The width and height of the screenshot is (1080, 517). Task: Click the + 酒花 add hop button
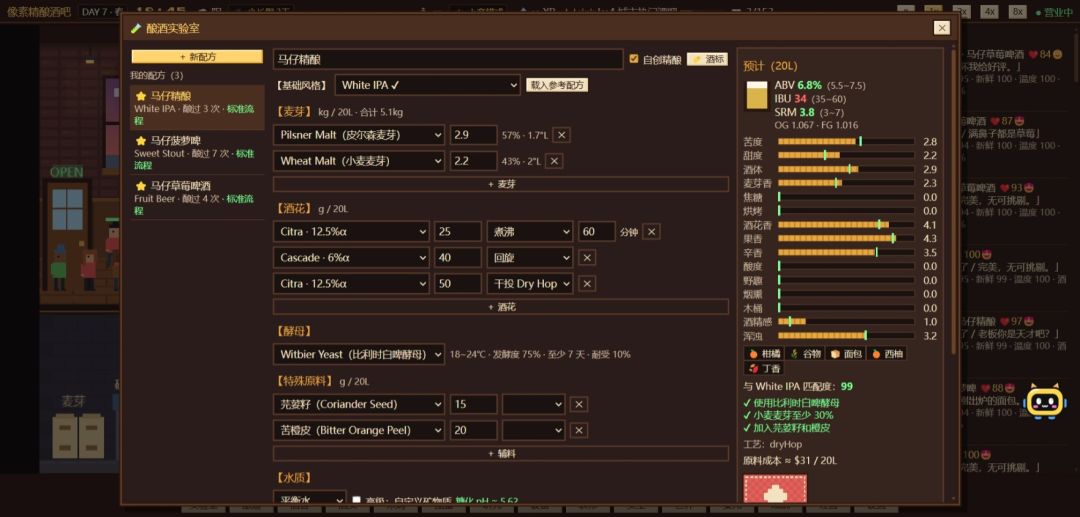(501, 307)
